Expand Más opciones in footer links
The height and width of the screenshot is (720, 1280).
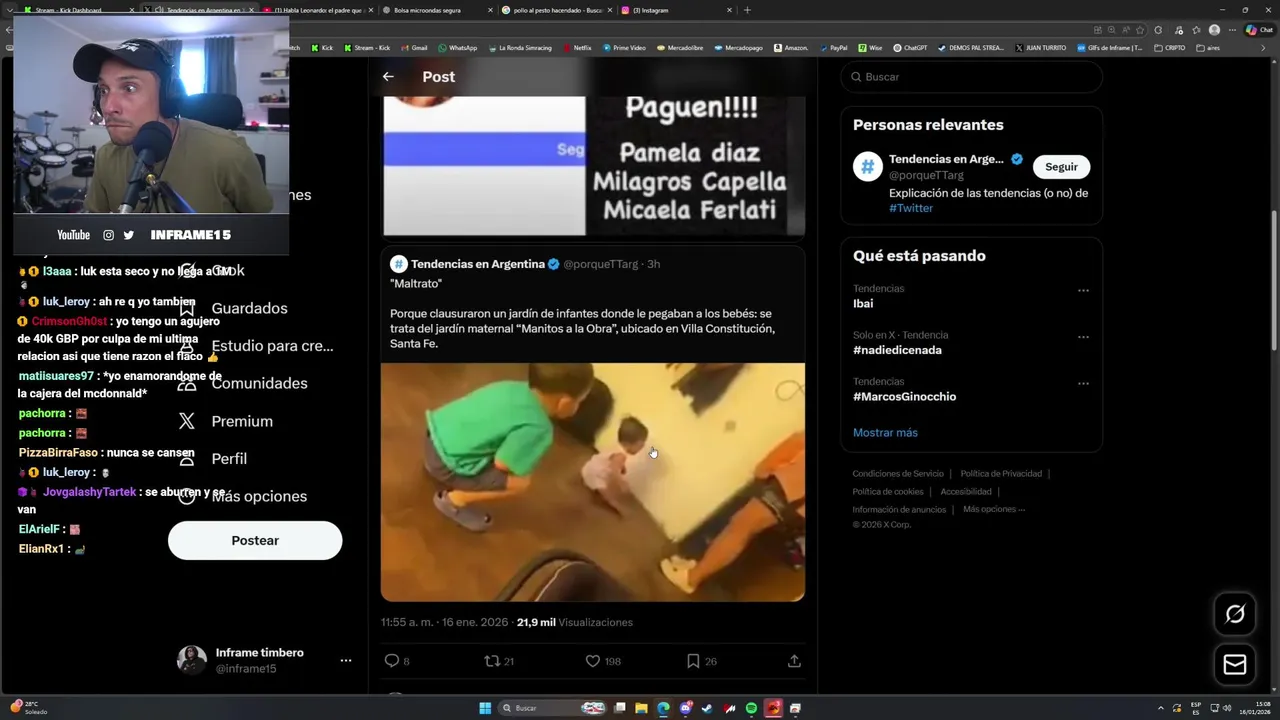click(994, 509)
